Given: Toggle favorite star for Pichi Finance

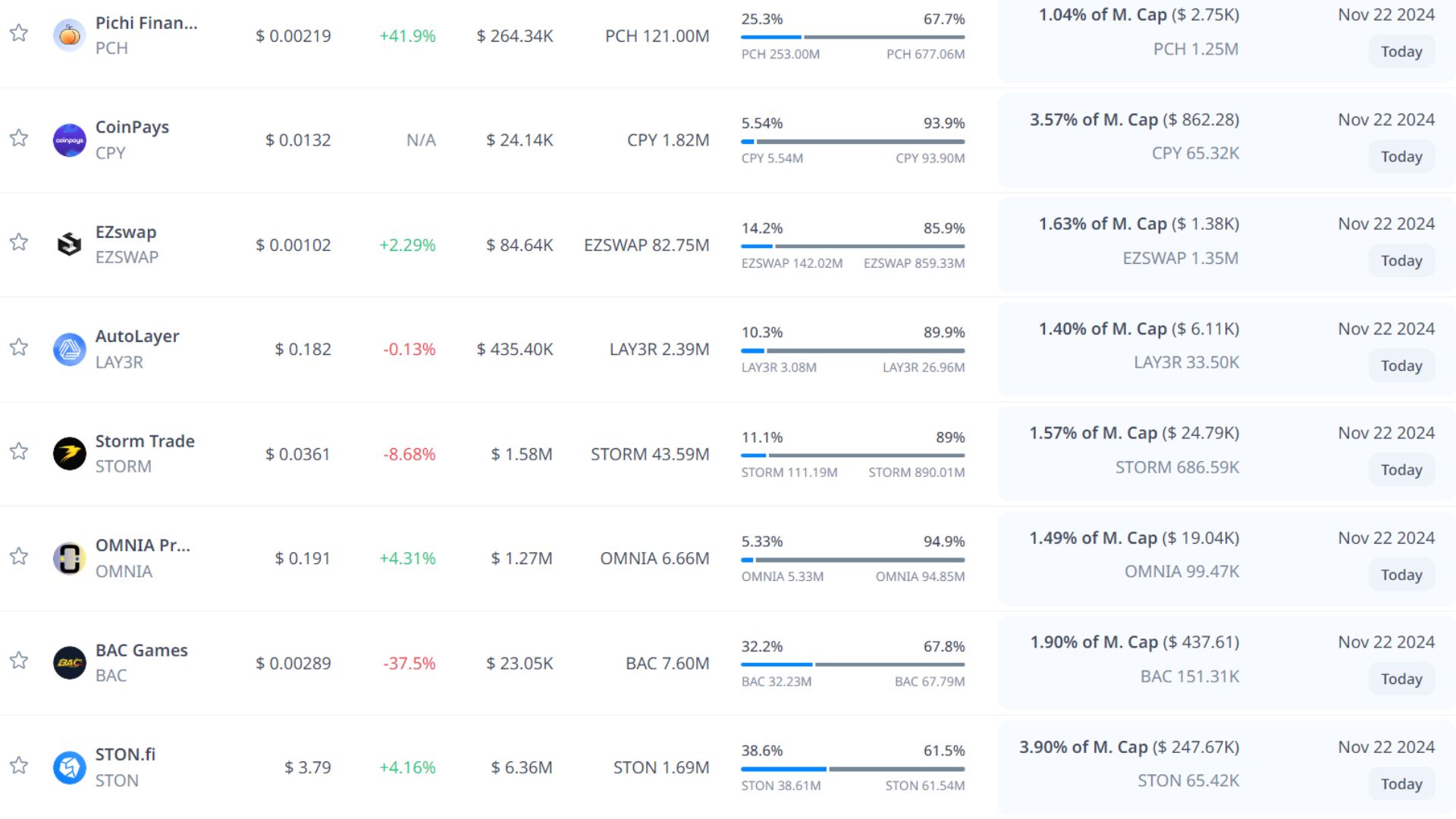Looking at the screenshot, I should 19,33.
